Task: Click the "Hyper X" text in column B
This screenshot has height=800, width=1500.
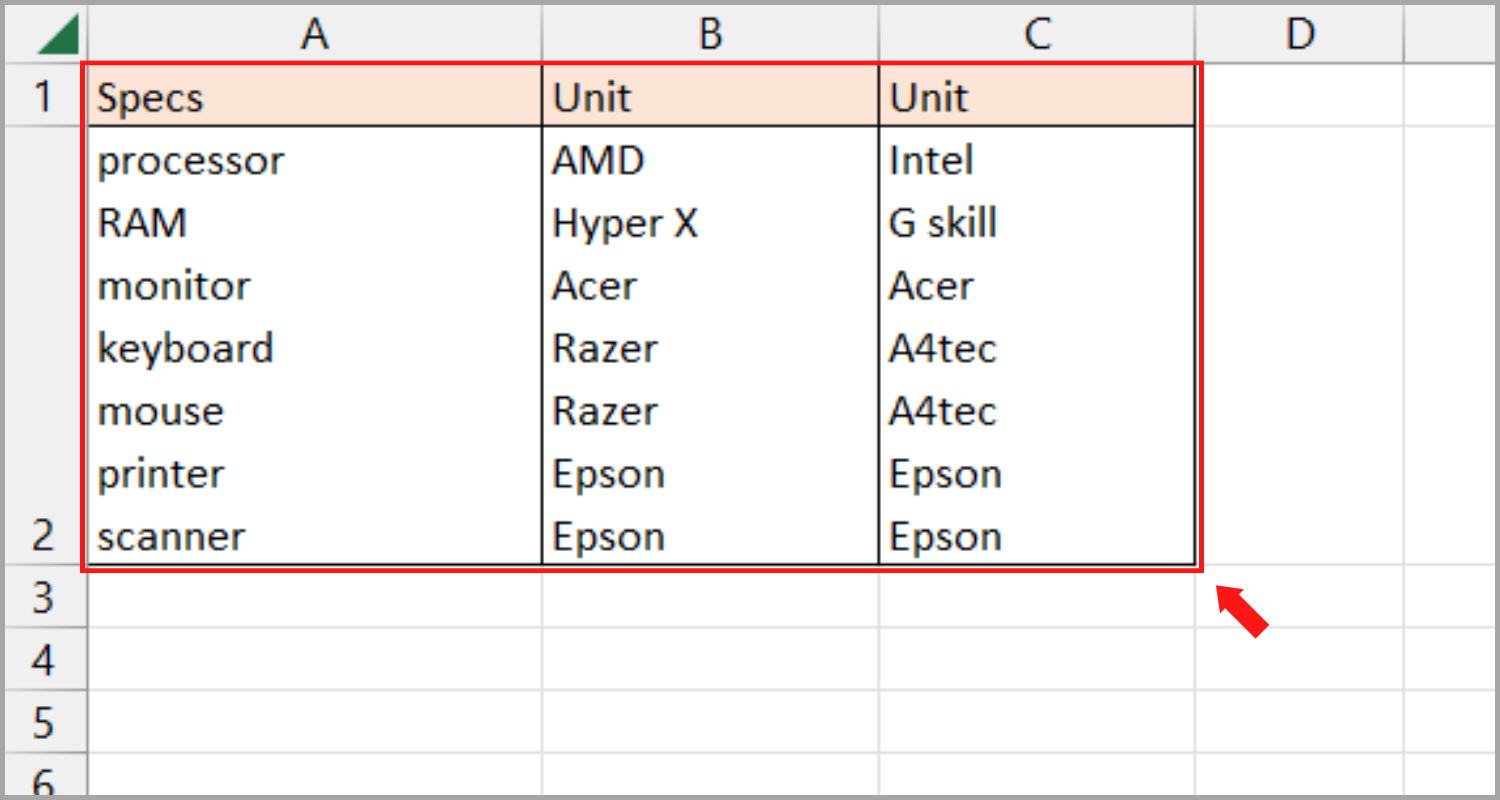Action: tap(625, 223)
